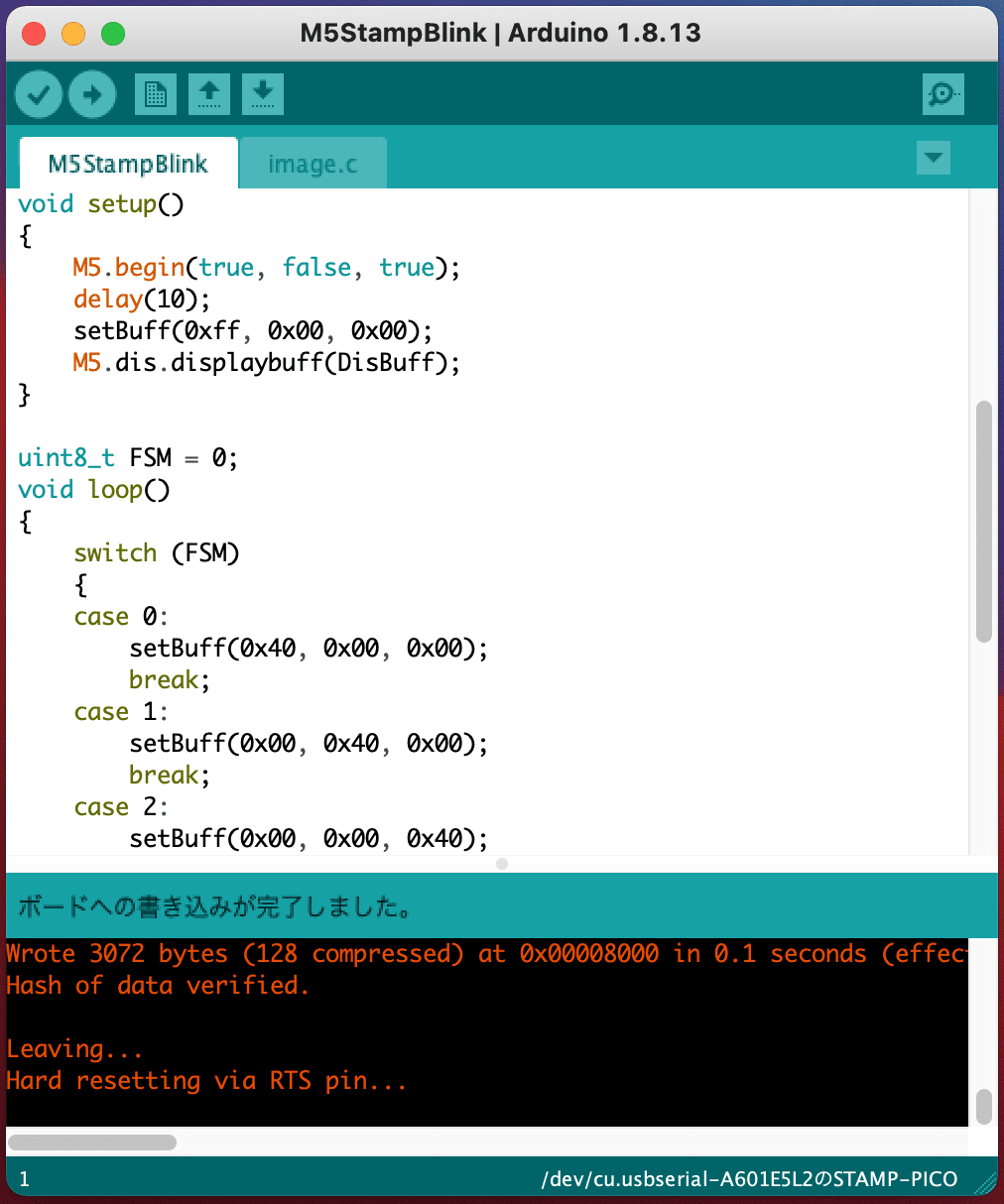Click the "case 0:" line
1004x1204 pixels.
click(121, 617)
